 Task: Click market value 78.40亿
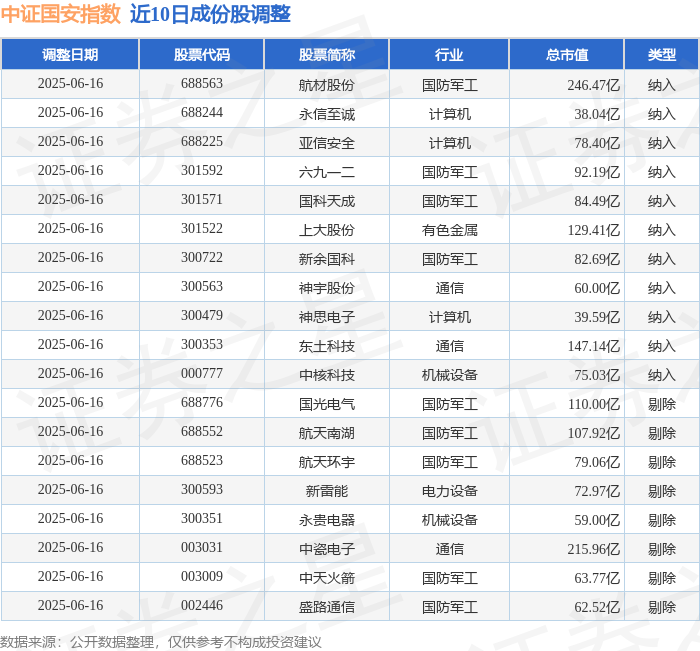click(597, 143)
